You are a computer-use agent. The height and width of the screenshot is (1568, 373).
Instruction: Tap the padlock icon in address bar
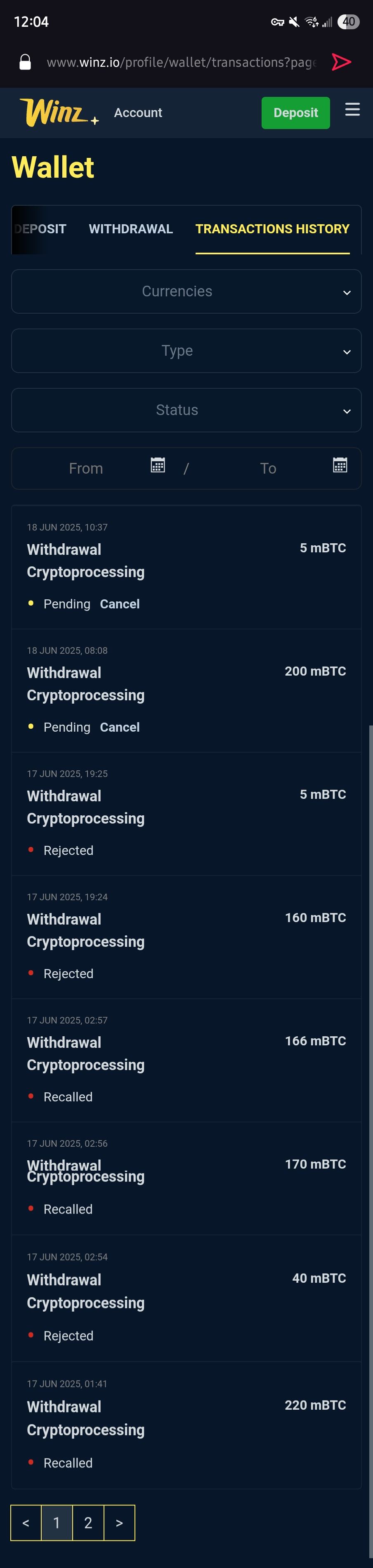tap(25, 62)
